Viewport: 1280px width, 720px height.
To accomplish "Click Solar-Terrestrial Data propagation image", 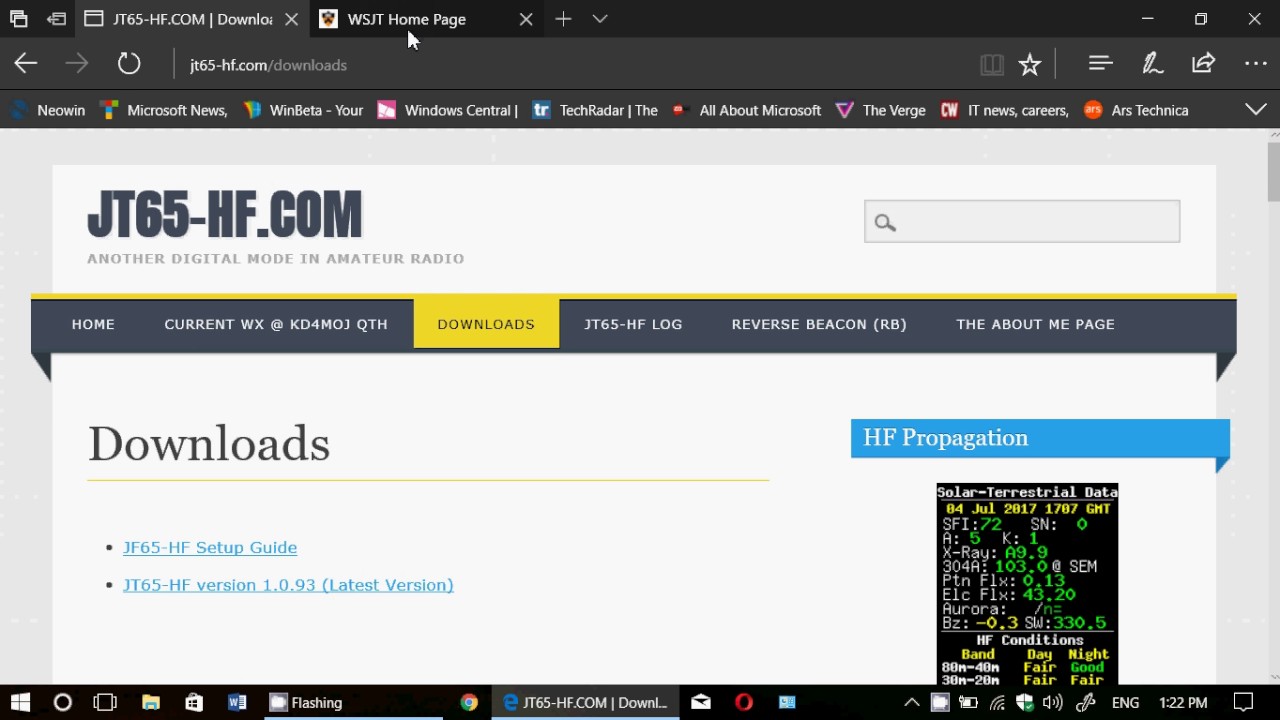I will 1027,584.
